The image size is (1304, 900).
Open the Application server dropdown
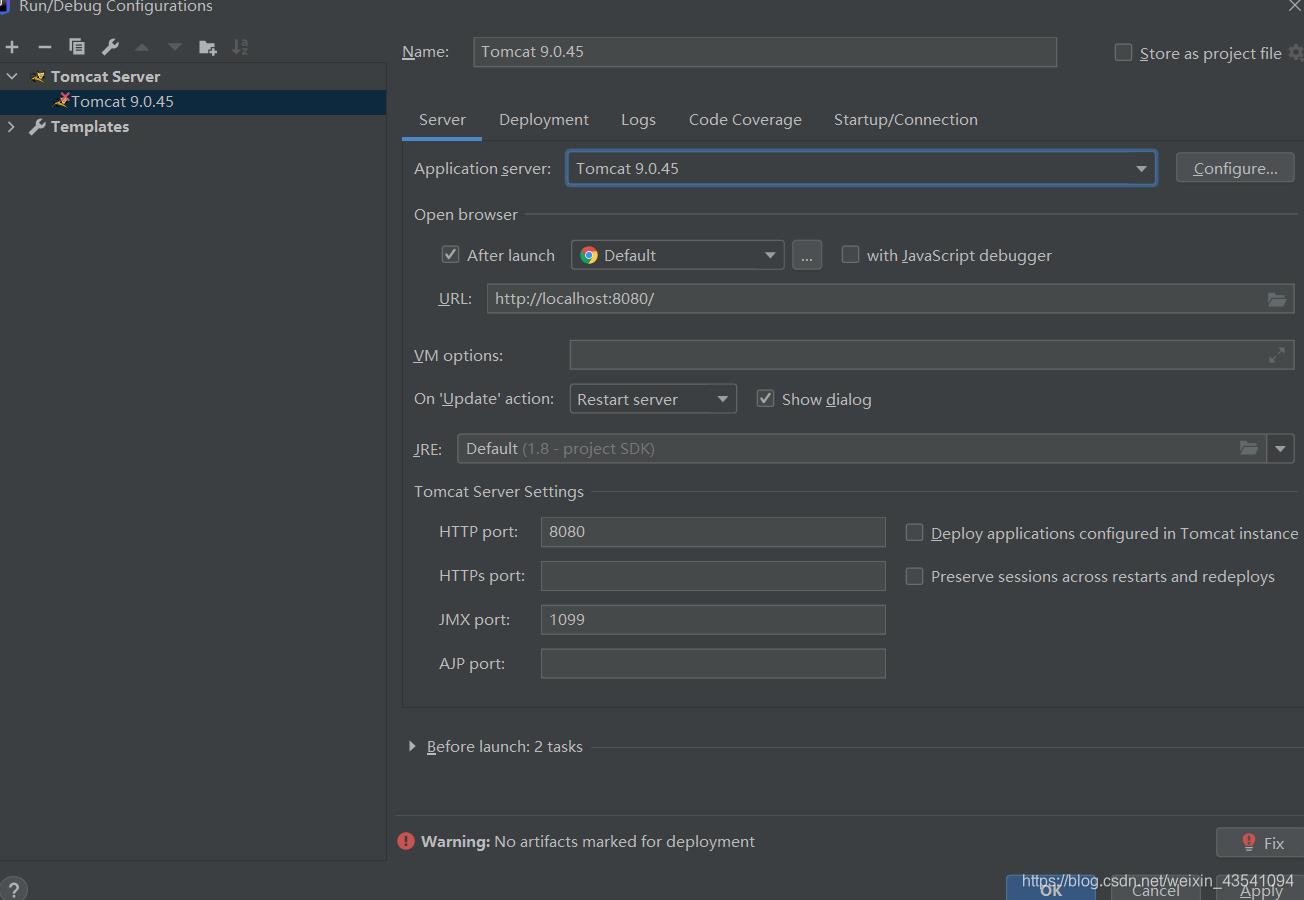861,168
